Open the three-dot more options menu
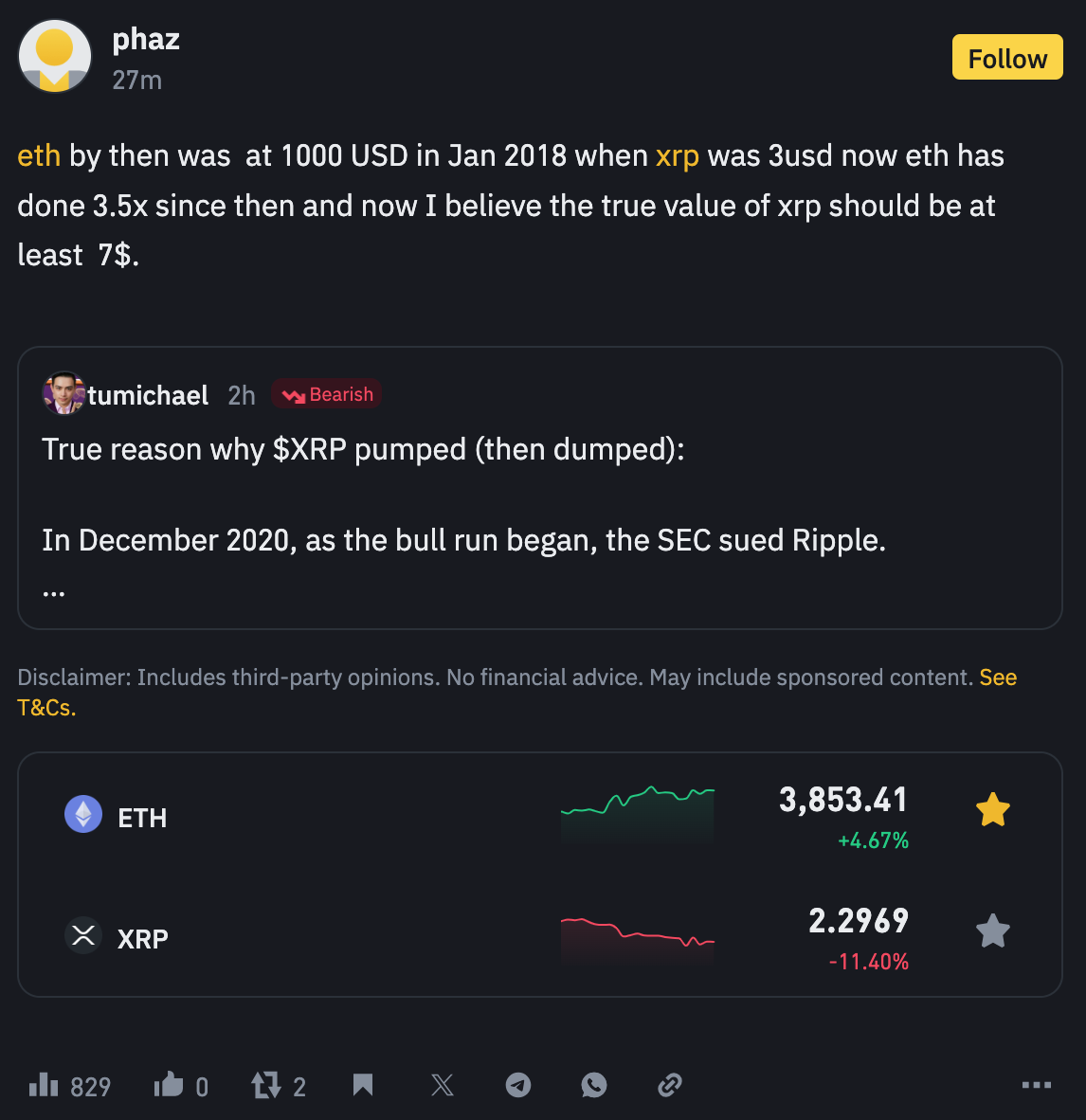This screenshot has width=1086, height=1120. pos(1036,1085)
